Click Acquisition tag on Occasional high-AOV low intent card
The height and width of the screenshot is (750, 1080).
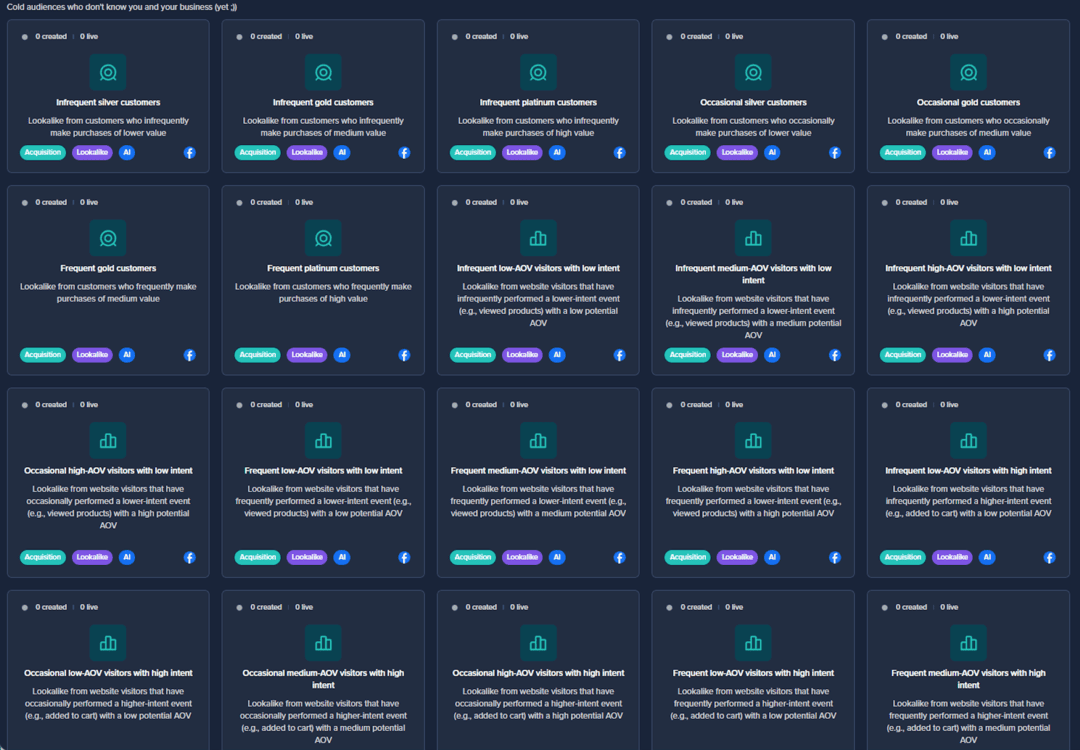pyautogui.click(x=43, y=557)
